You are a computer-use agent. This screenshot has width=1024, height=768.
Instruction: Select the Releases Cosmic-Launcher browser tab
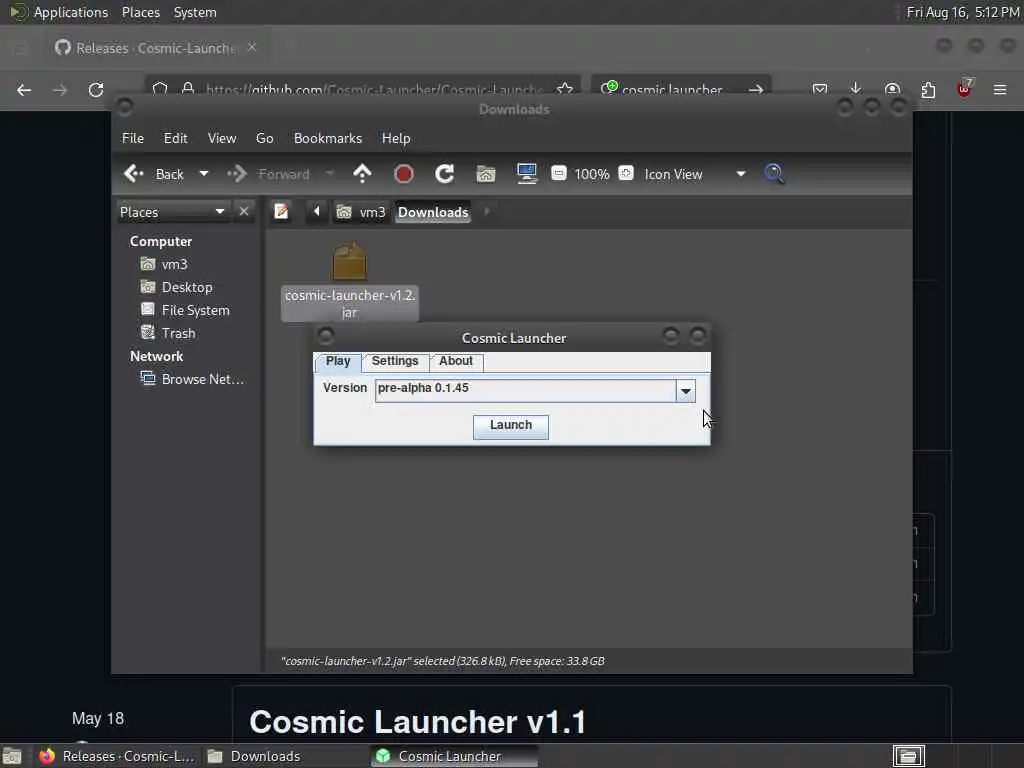155,48
